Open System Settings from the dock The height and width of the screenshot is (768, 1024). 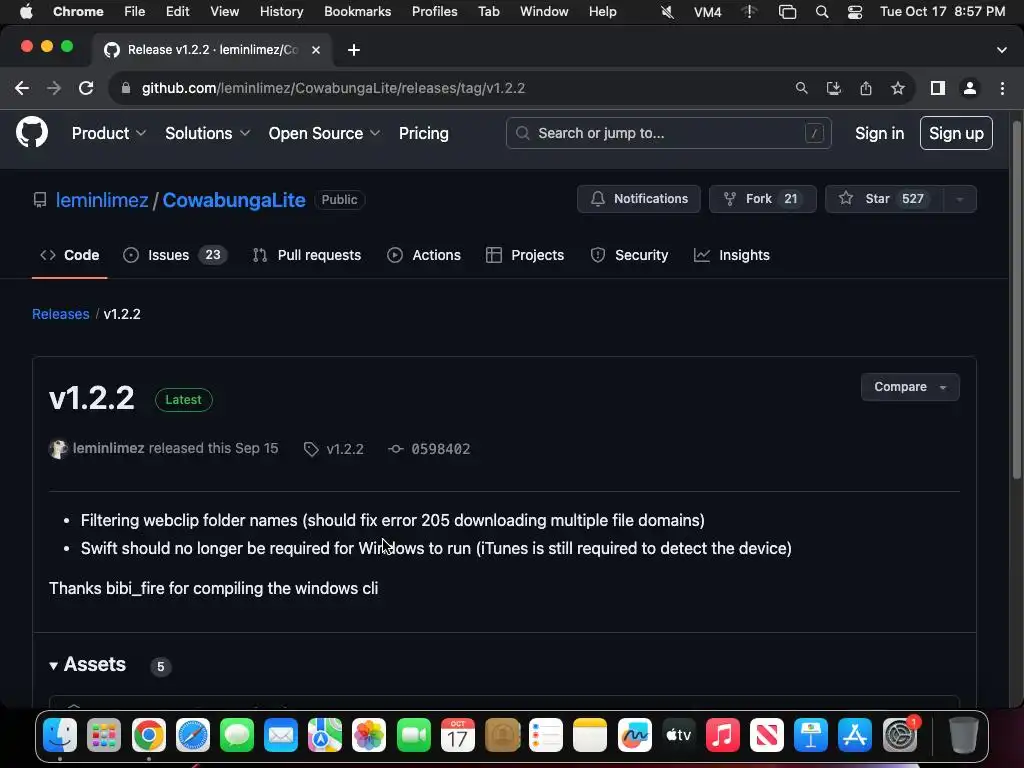[900, 735]
